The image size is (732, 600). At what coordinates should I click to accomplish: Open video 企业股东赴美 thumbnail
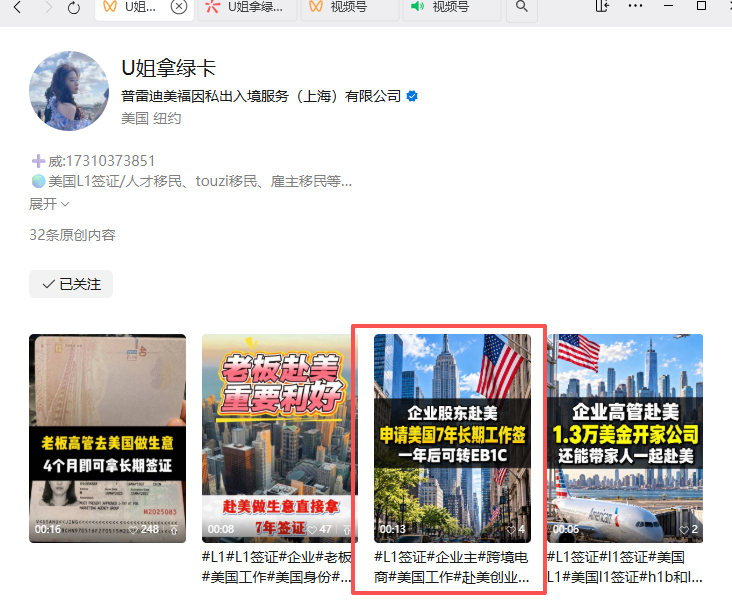(x=452, y=438)
